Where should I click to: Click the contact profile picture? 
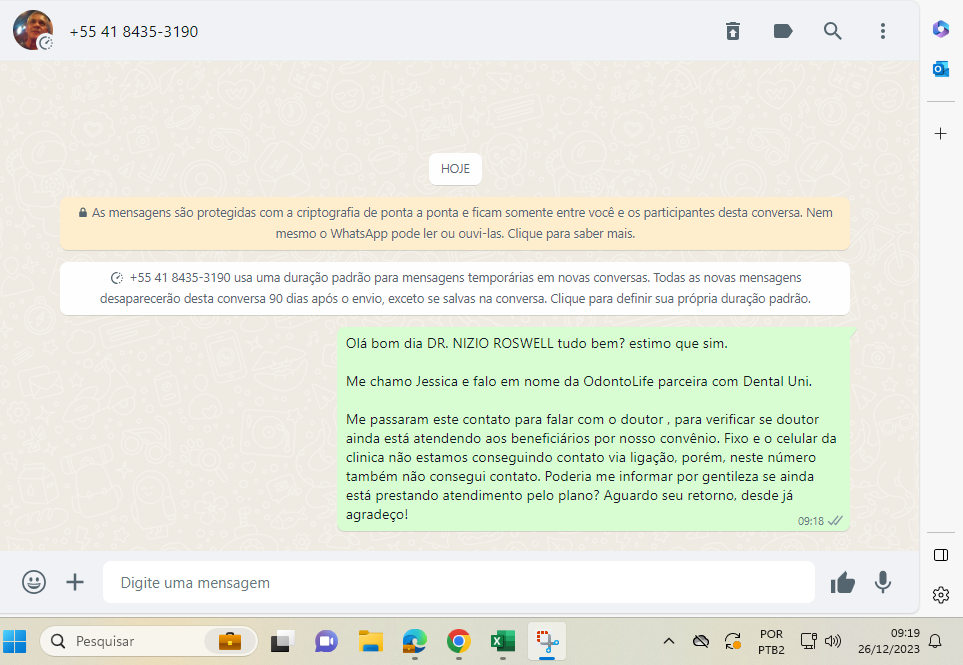pos(33,31)
